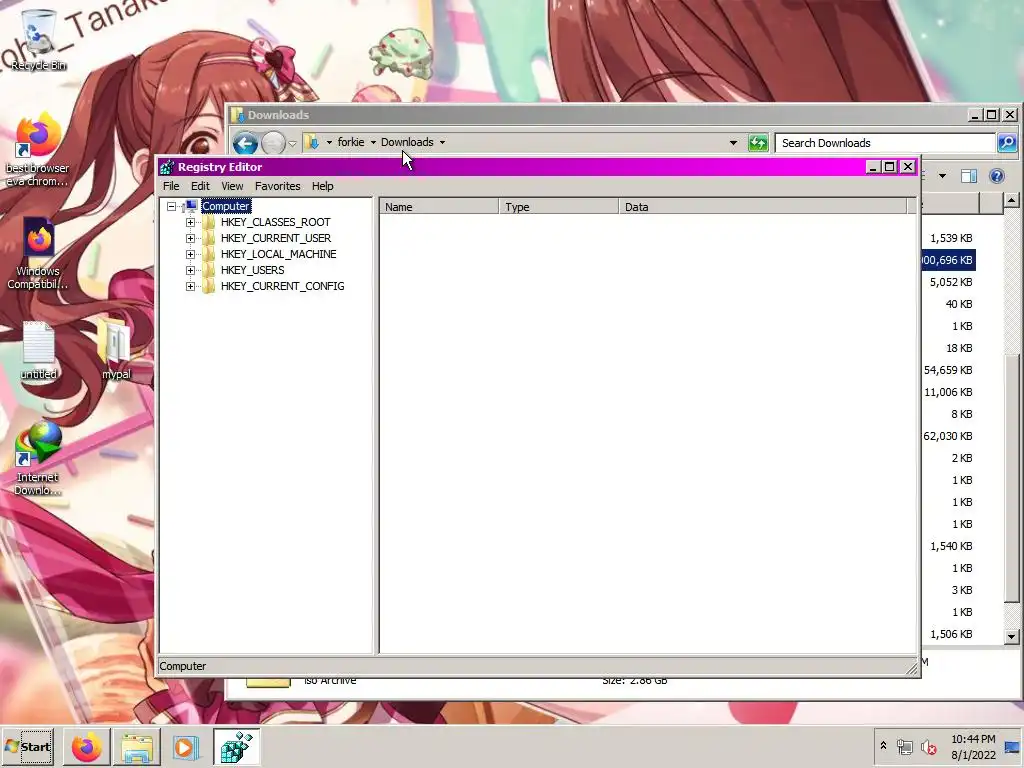This screenshot has height=768, width=1024.
Task: Click the 5,052 KB size entry
Action: [951, 282]
